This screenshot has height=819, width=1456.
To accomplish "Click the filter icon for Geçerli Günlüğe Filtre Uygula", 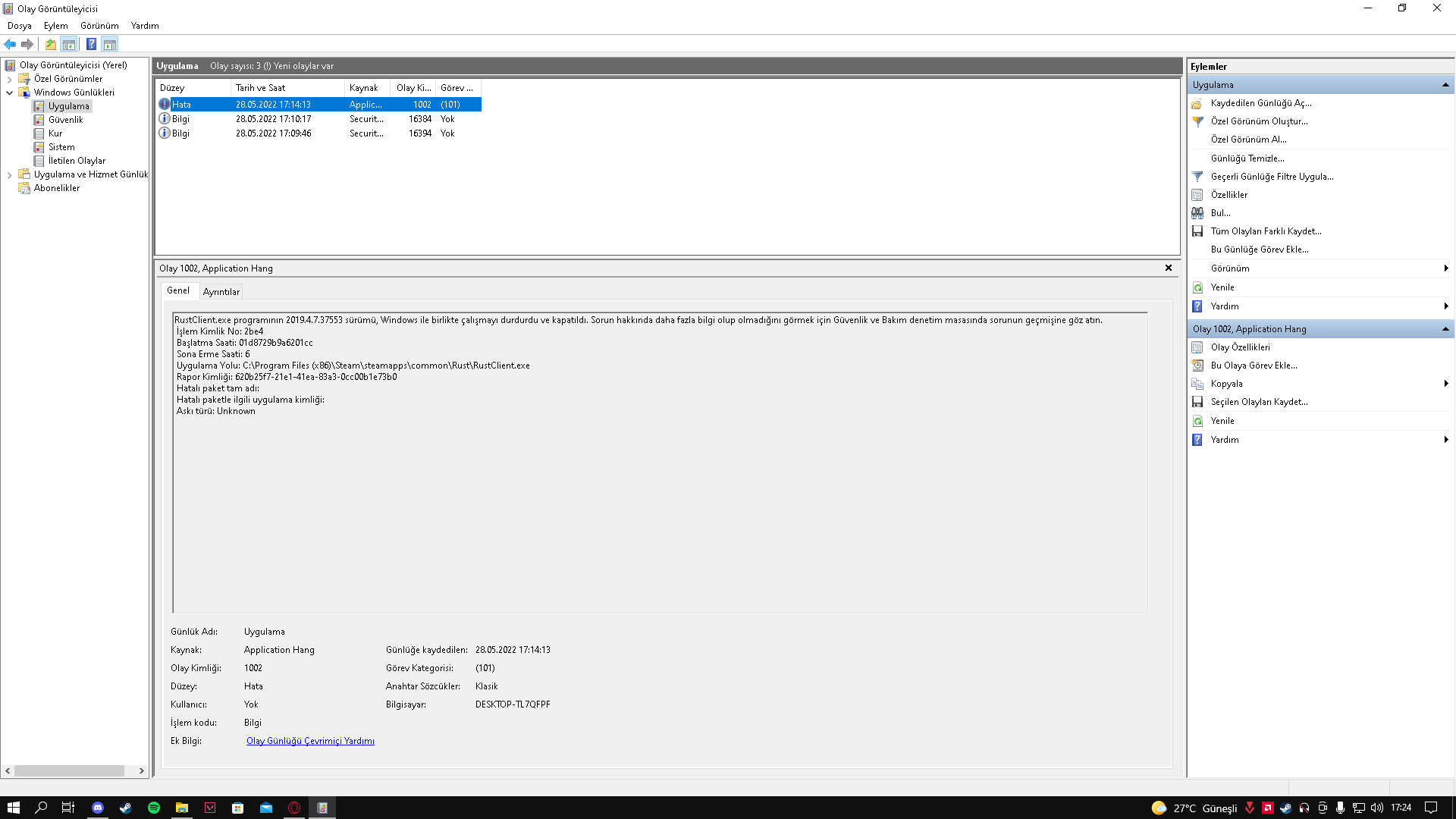I will tap(1197, 177).
